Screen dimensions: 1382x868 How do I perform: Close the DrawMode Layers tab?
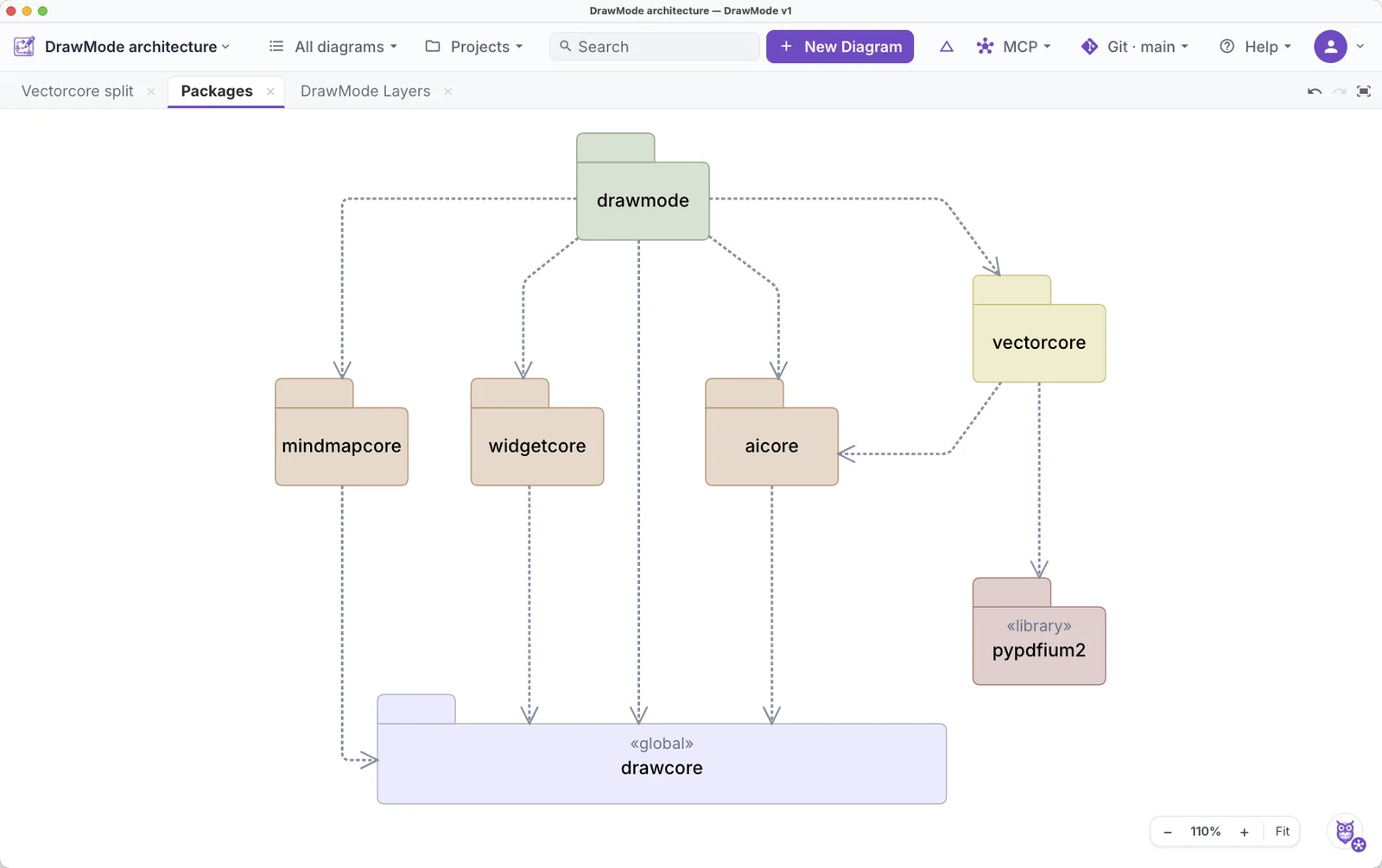pyautogui.click(x=447, y=92)
